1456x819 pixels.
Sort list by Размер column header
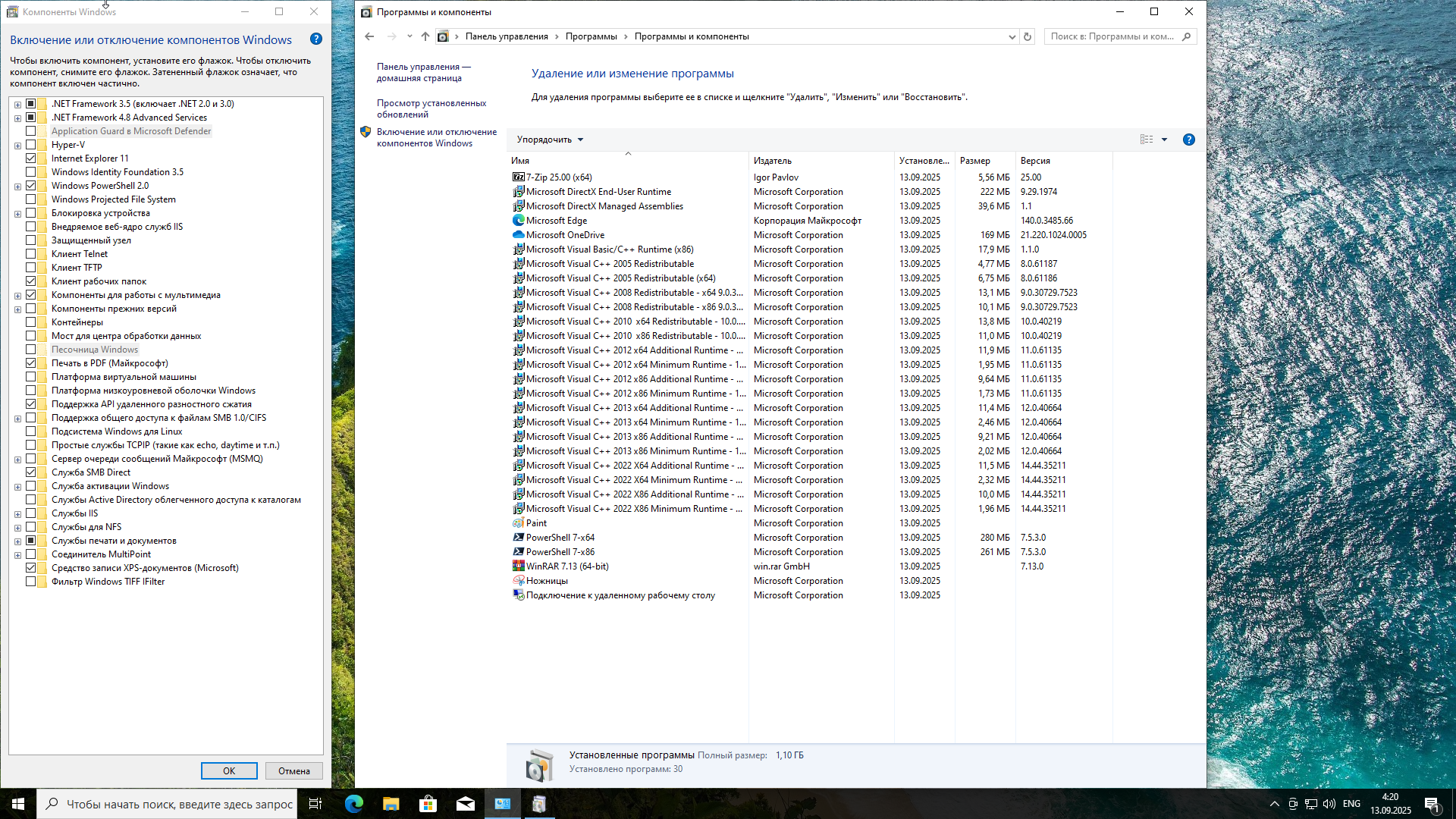point(974,161)
